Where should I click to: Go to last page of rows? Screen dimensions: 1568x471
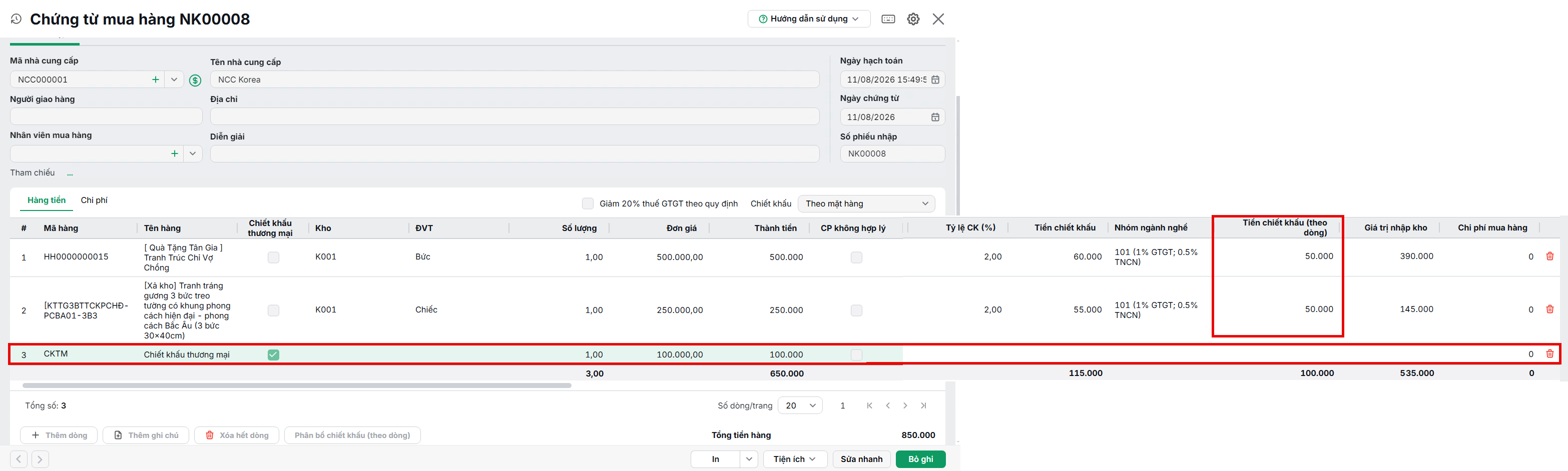tap(923, 405)
